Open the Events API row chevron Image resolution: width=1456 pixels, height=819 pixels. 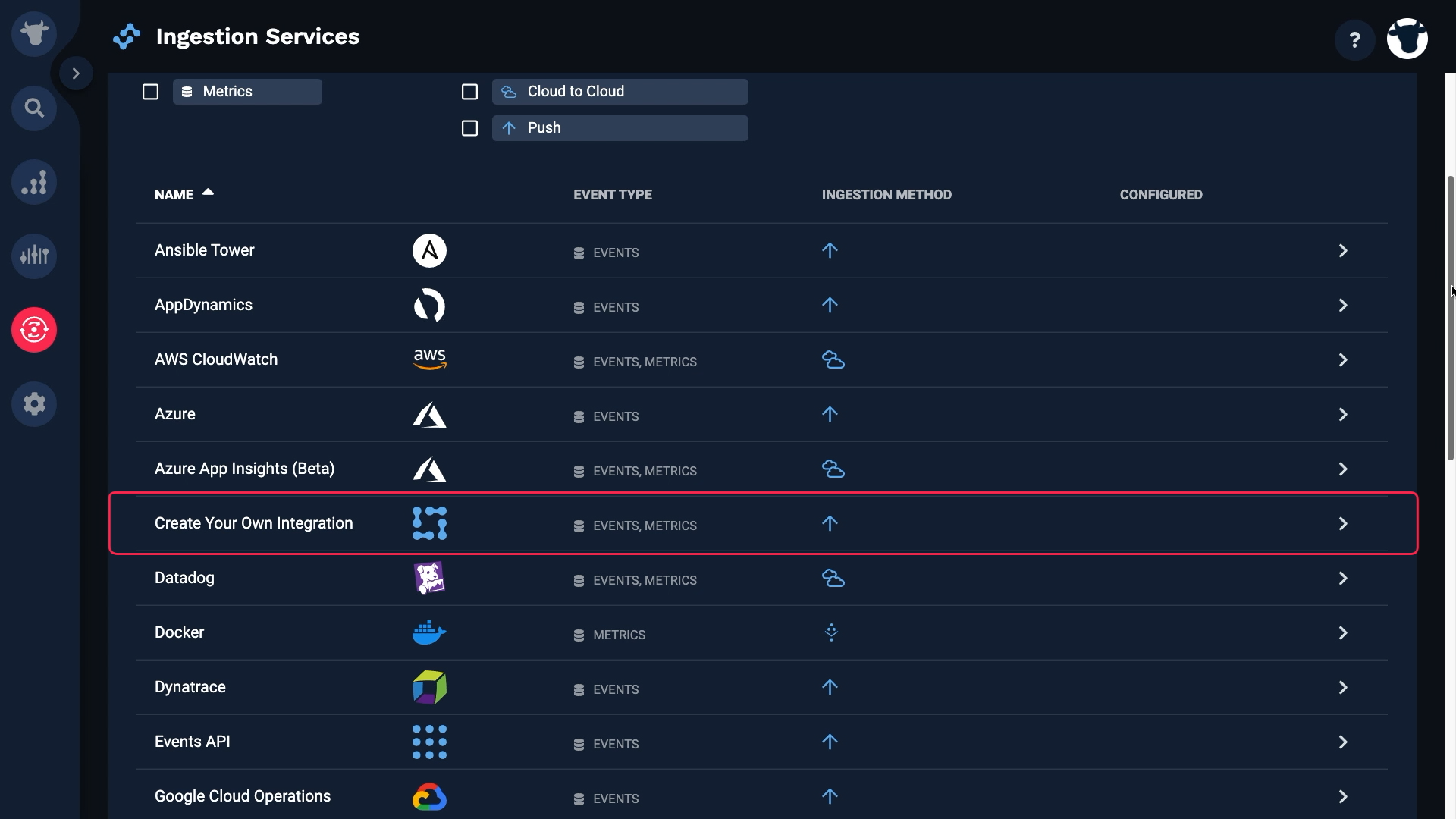(x=1342, y=742)
